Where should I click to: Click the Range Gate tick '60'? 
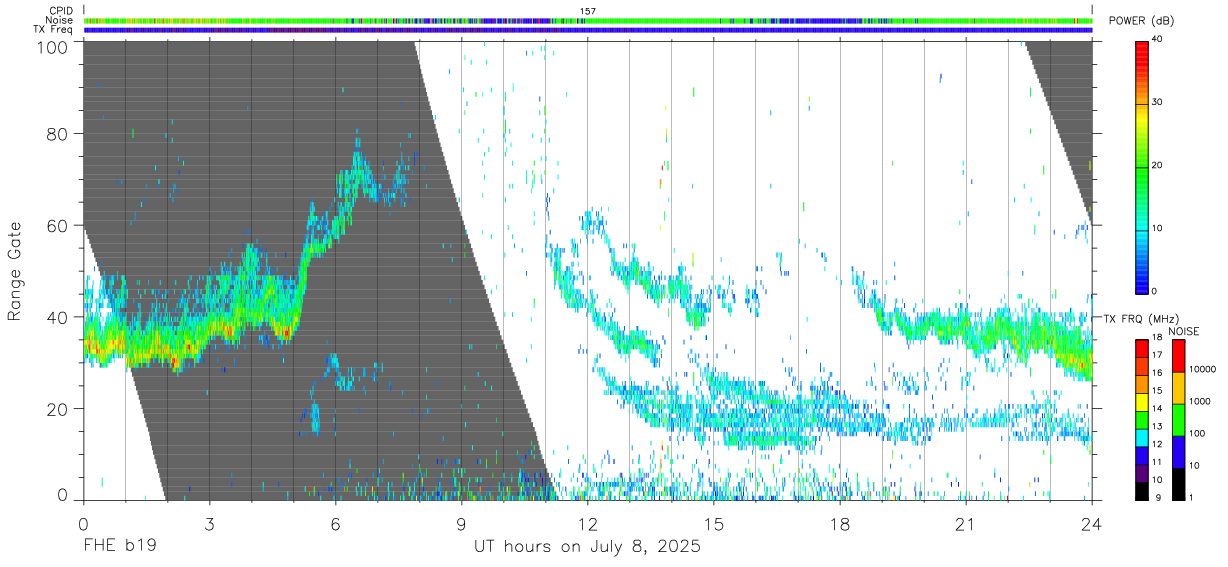point(59,225)
